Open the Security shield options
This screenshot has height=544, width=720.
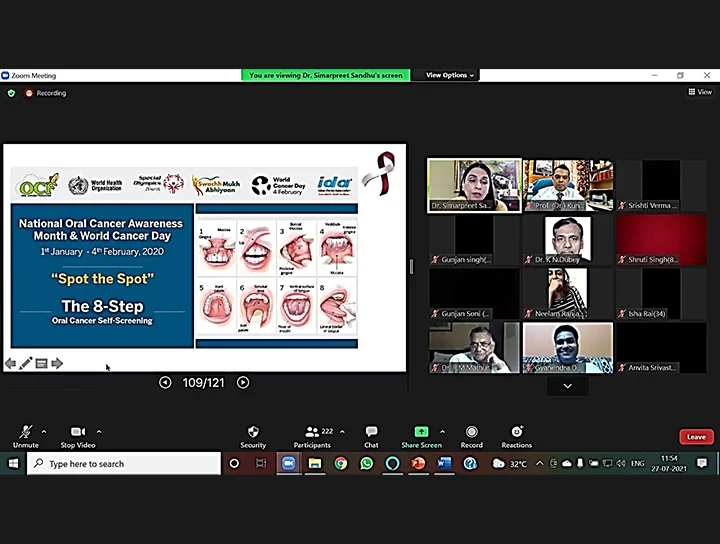(253, 435)
